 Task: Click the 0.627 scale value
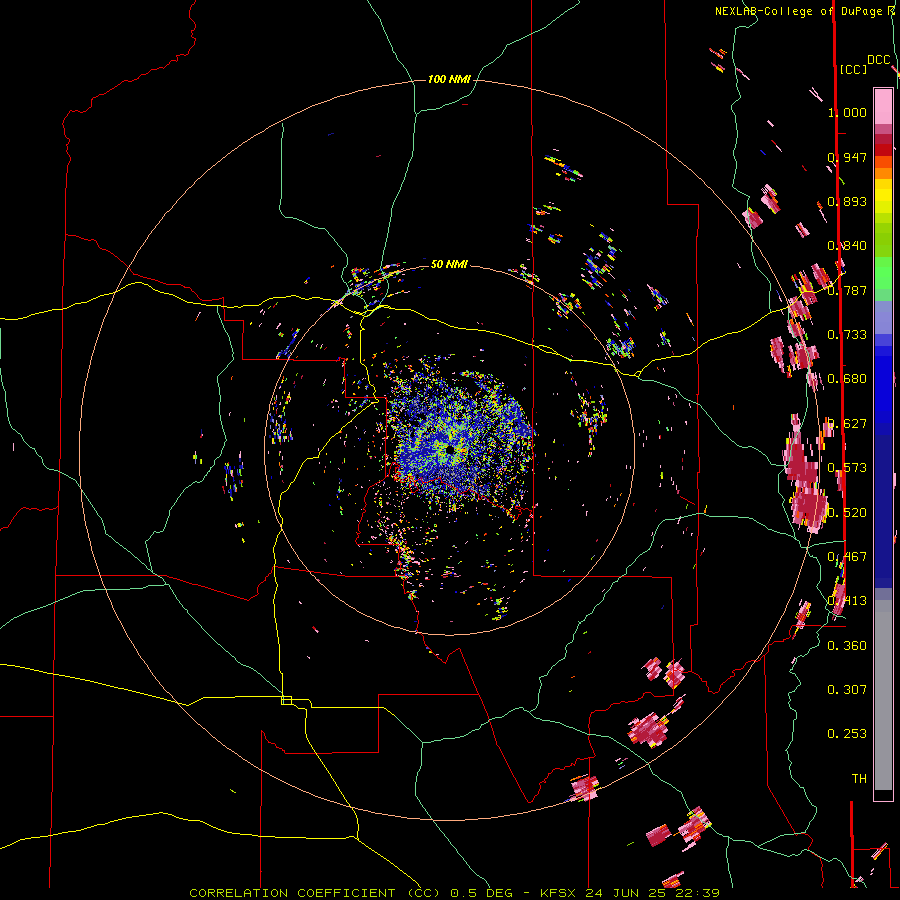(x=847, y=424)
